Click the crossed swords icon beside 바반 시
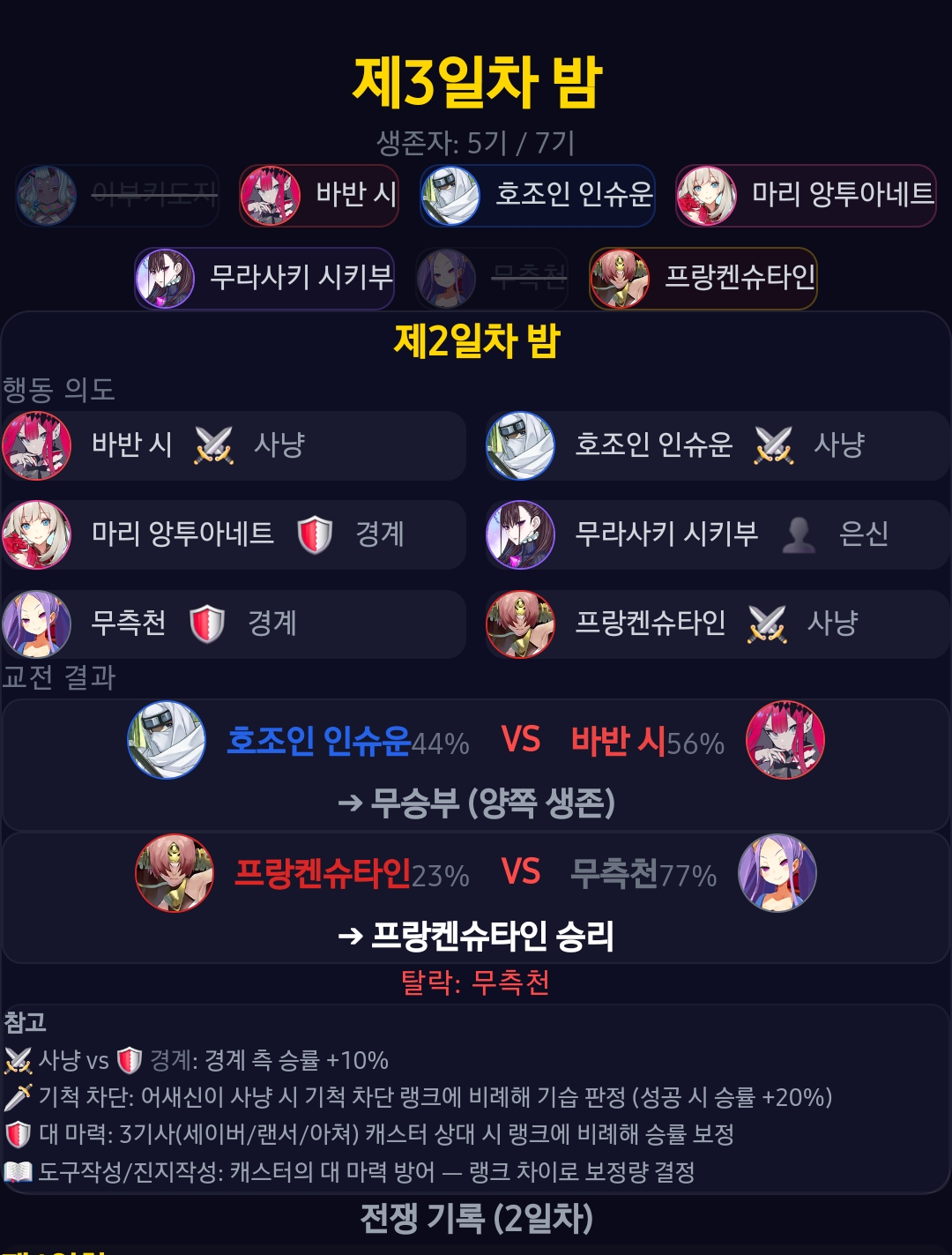Viewport: 952px width, 1255px height. pos(214,445)
